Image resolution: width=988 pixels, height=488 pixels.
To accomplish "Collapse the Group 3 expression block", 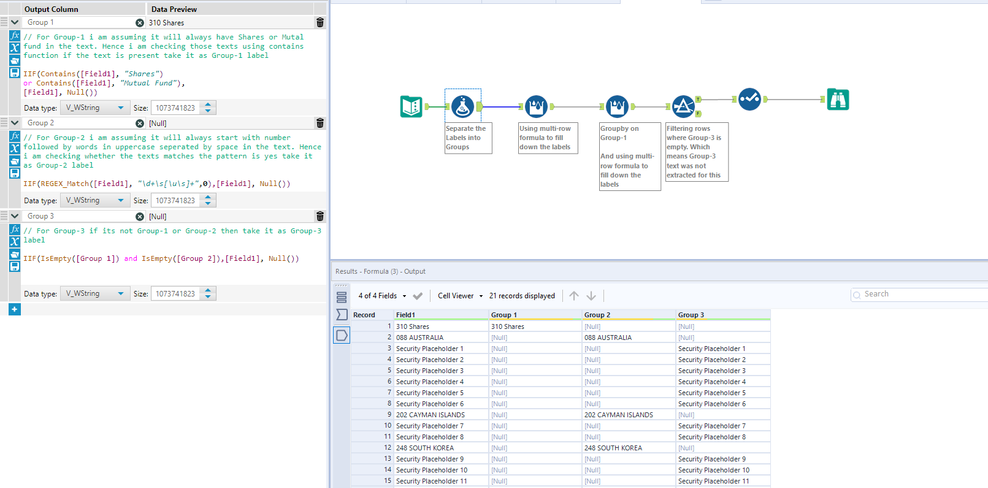I will pos(14,216).
